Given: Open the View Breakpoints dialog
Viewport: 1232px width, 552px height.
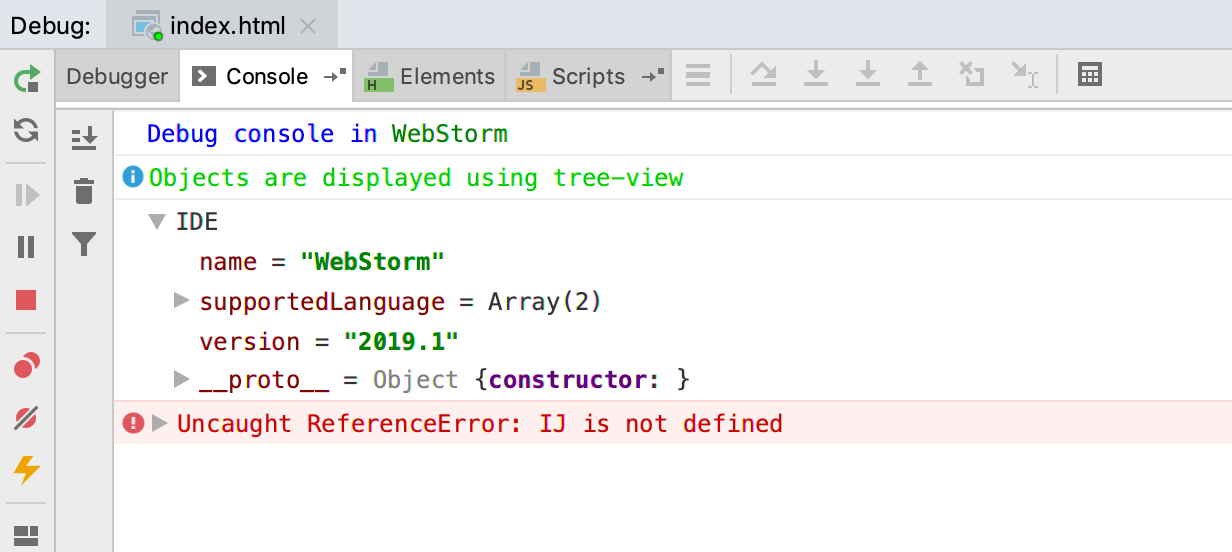Looking at the screenshot, I should (x=27, y=366).
